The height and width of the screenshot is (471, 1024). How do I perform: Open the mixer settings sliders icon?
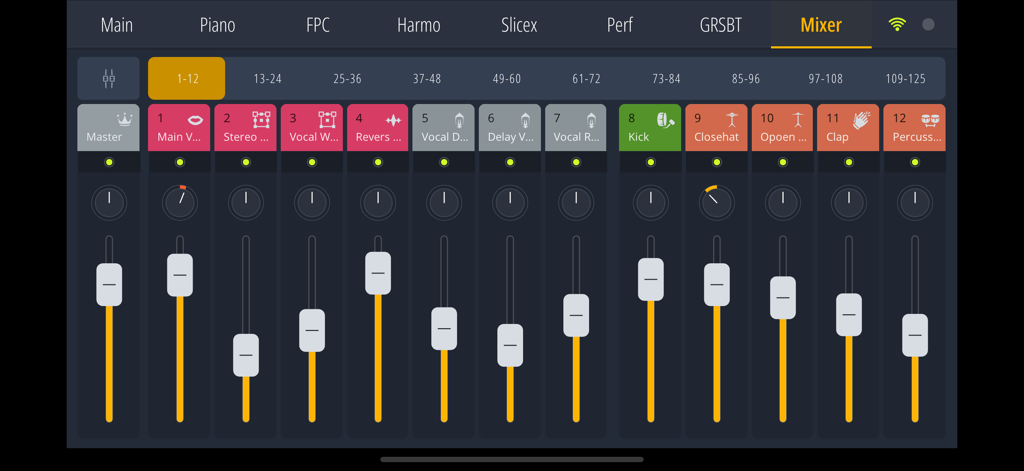click(108, 78)
